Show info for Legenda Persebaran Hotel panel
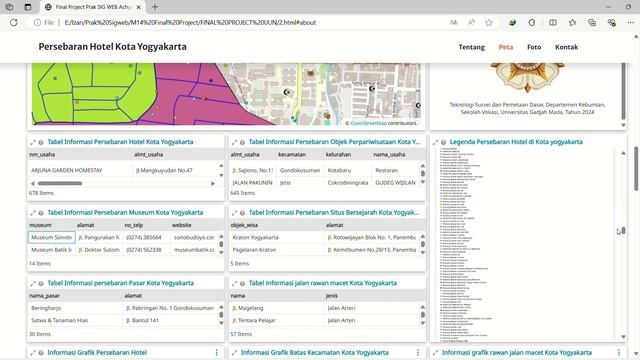This screenshot has width=640, height=360. pos(443,142)
